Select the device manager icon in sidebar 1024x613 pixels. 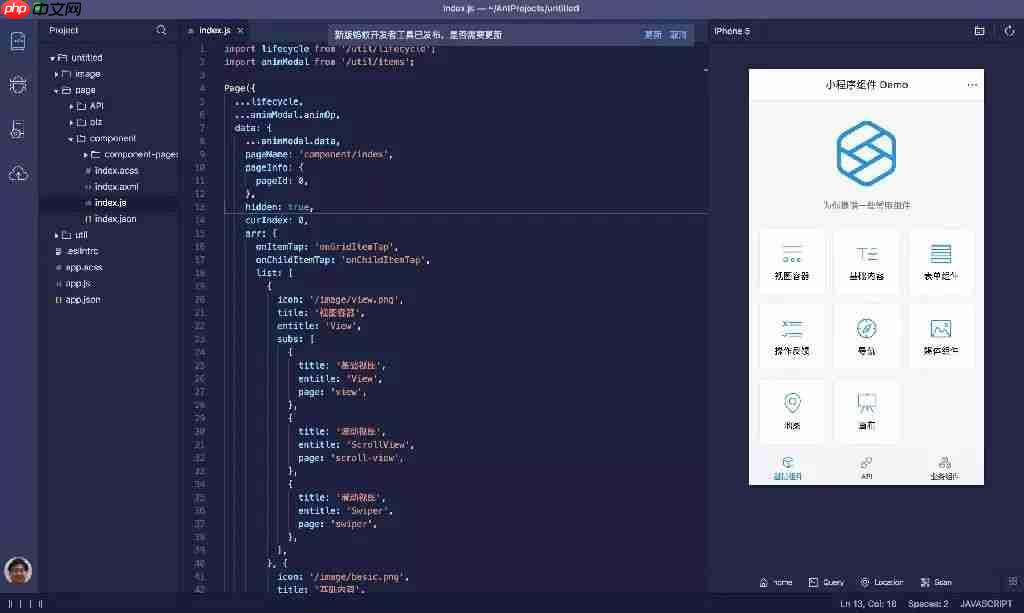(x=17, y=128)
